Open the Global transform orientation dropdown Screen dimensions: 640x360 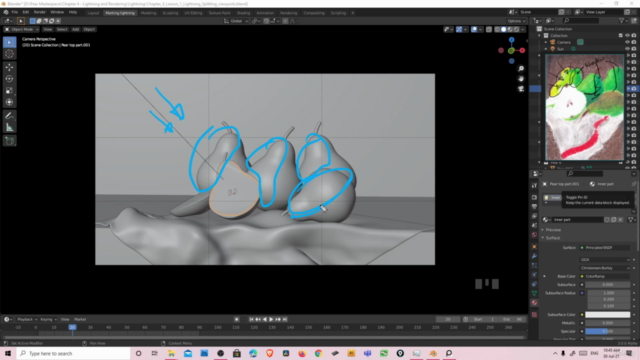point(236,21)
